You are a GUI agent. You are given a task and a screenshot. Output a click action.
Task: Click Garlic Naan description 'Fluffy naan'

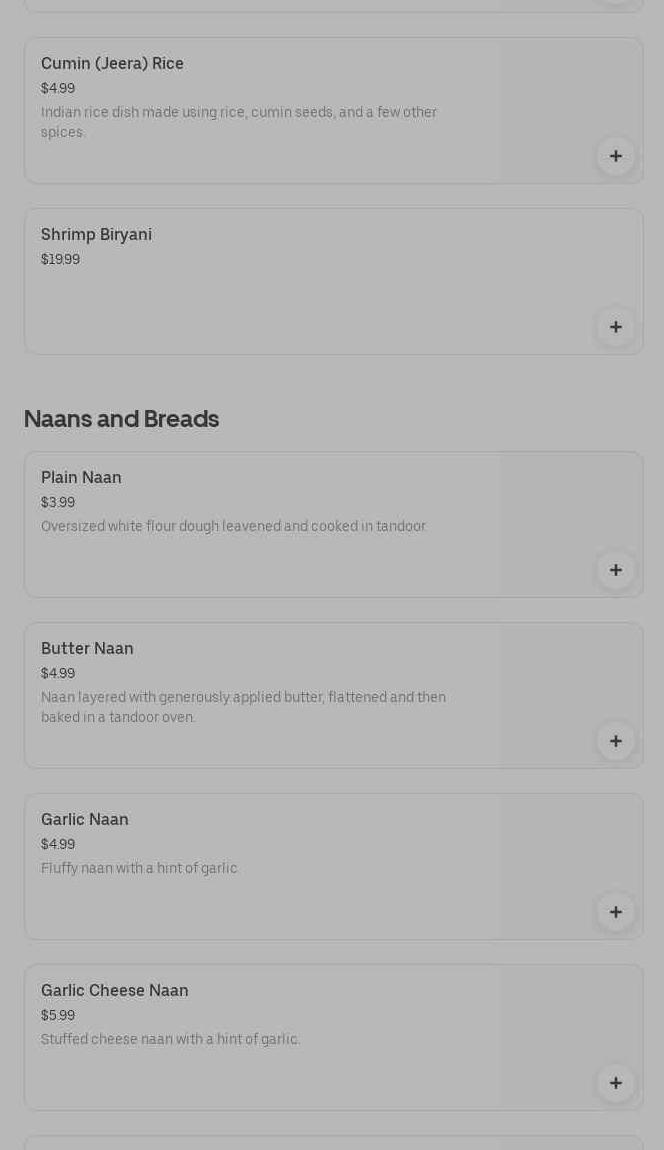point(139,869)
